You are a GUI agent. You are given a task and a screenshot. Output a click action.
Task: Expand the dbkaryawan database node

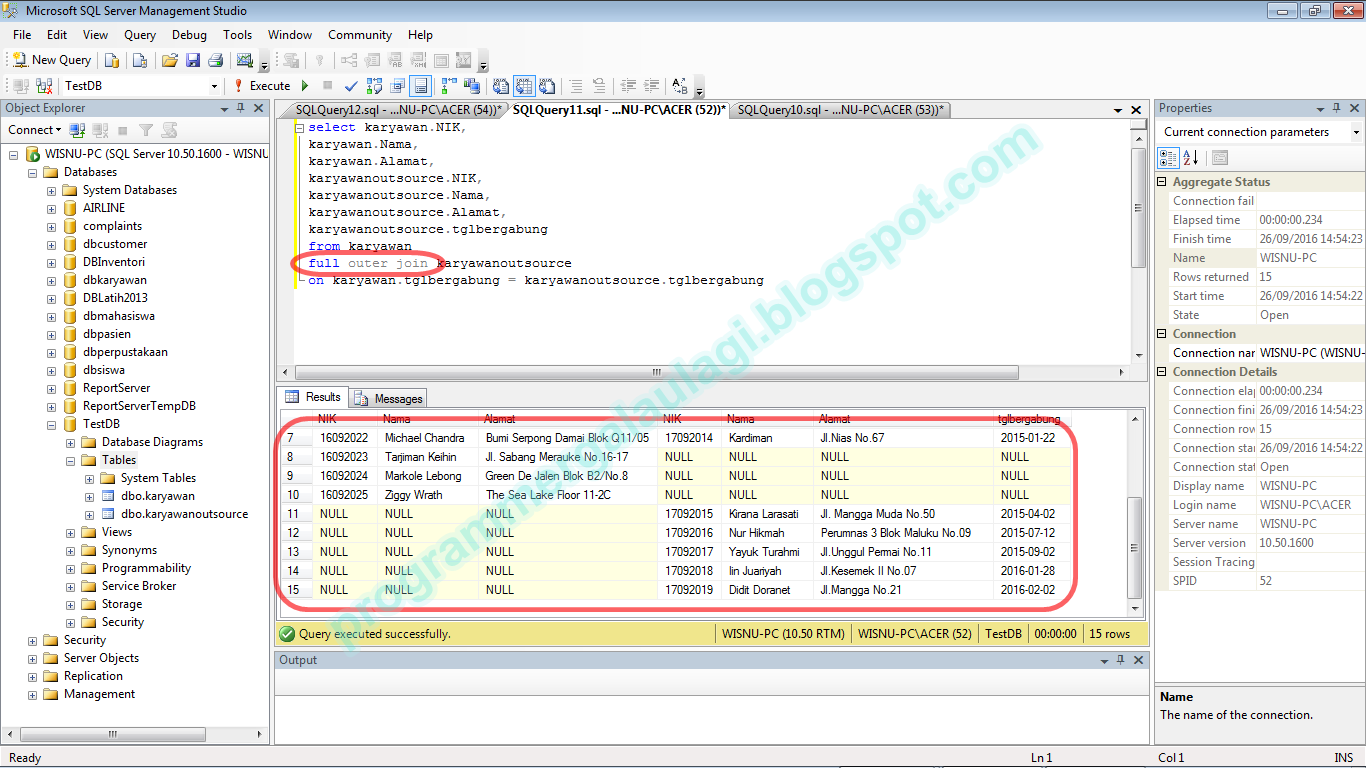[50, 280]
